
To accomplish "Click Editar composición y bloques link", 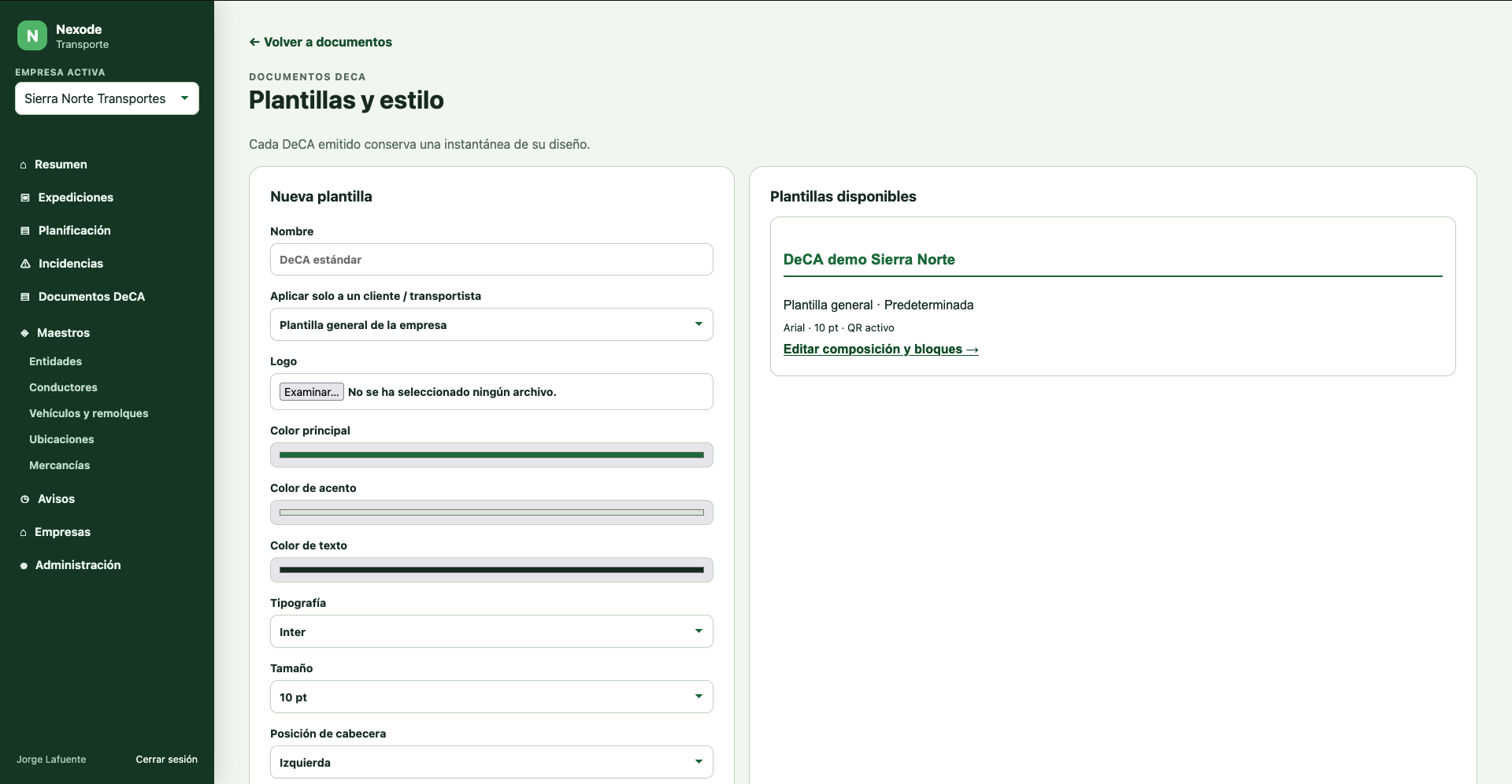I will pyautogui.click(x=880, y=349).
